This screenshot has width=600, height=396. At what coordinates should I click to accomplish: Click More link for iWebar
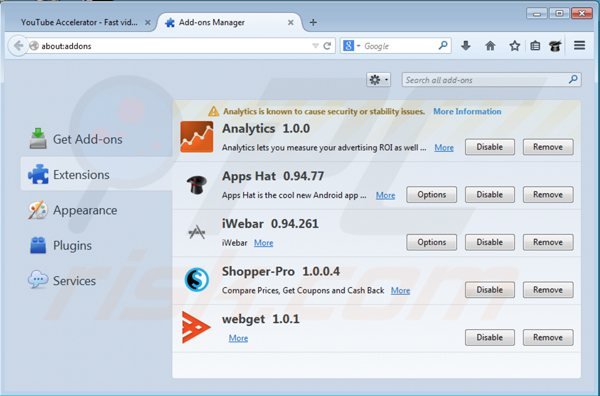264,243
